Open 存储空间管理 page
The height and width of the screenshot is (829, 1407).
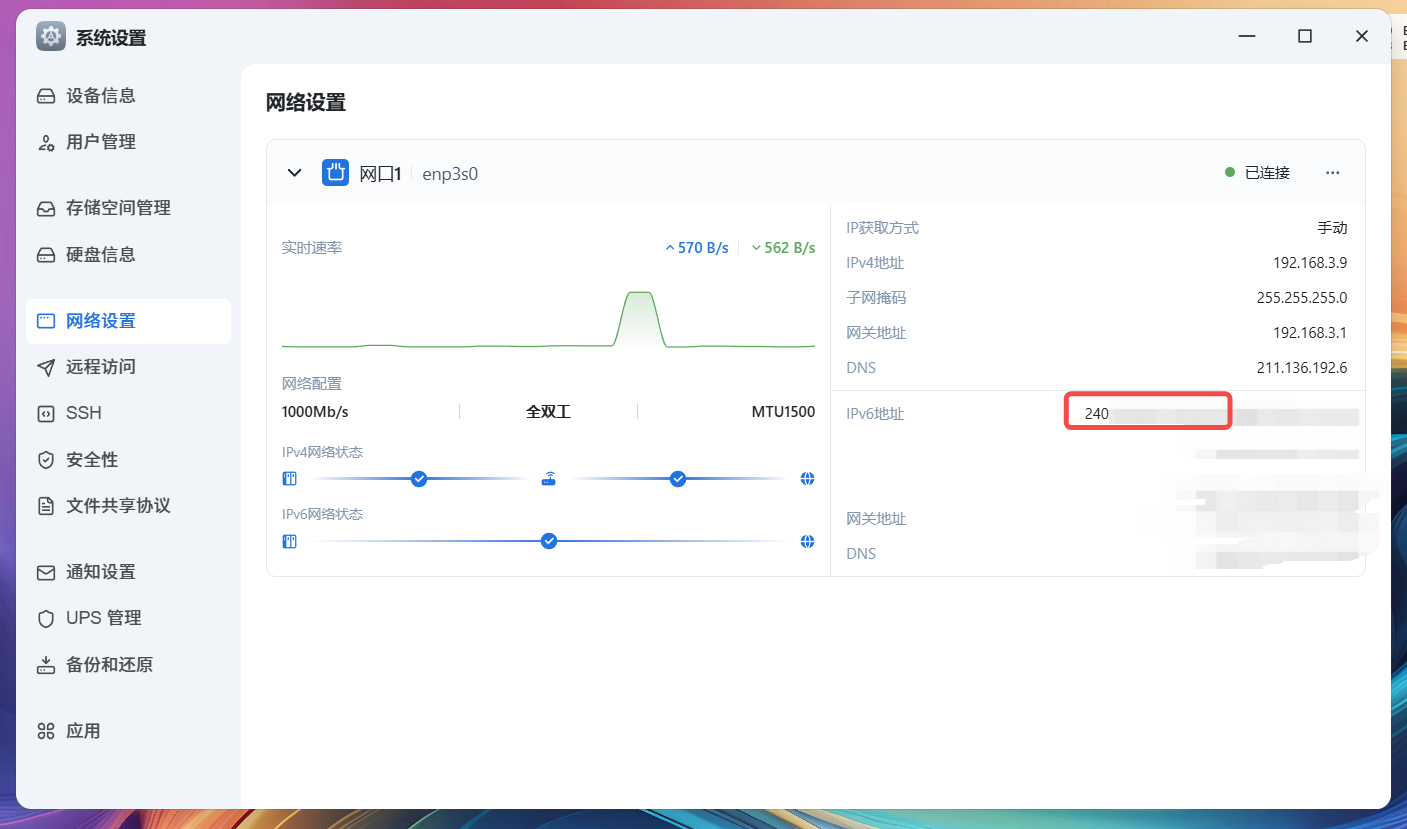(x=118, y=208)
